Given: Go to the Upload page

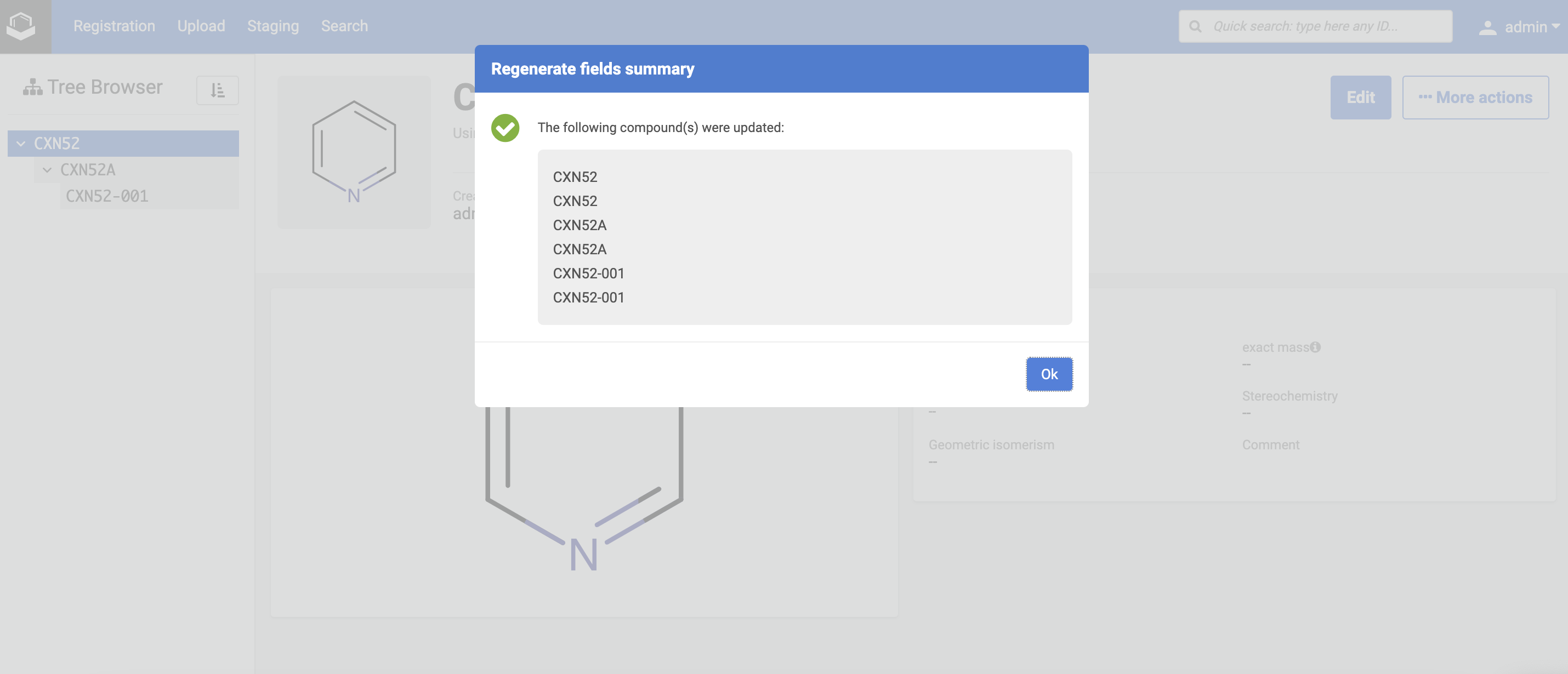Looking at the screenshot, I should [x=201, y=26].
